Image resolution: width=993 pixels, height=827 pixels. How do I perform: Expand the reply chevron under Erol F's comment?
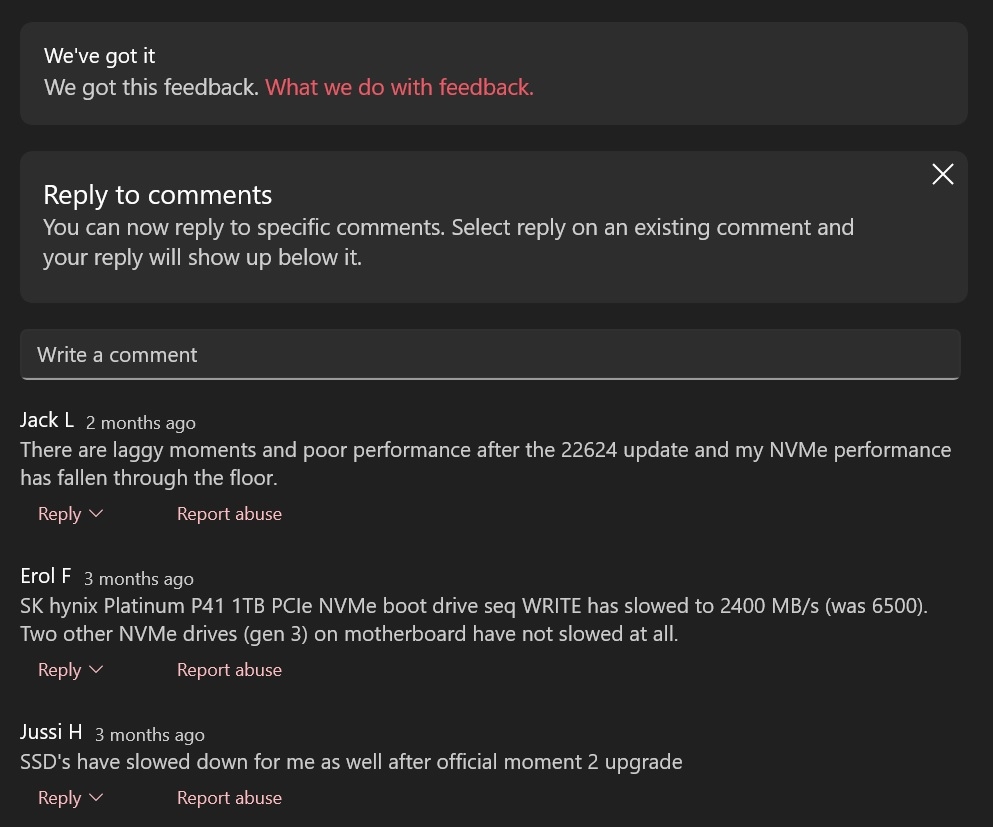[x=96, y=670]
